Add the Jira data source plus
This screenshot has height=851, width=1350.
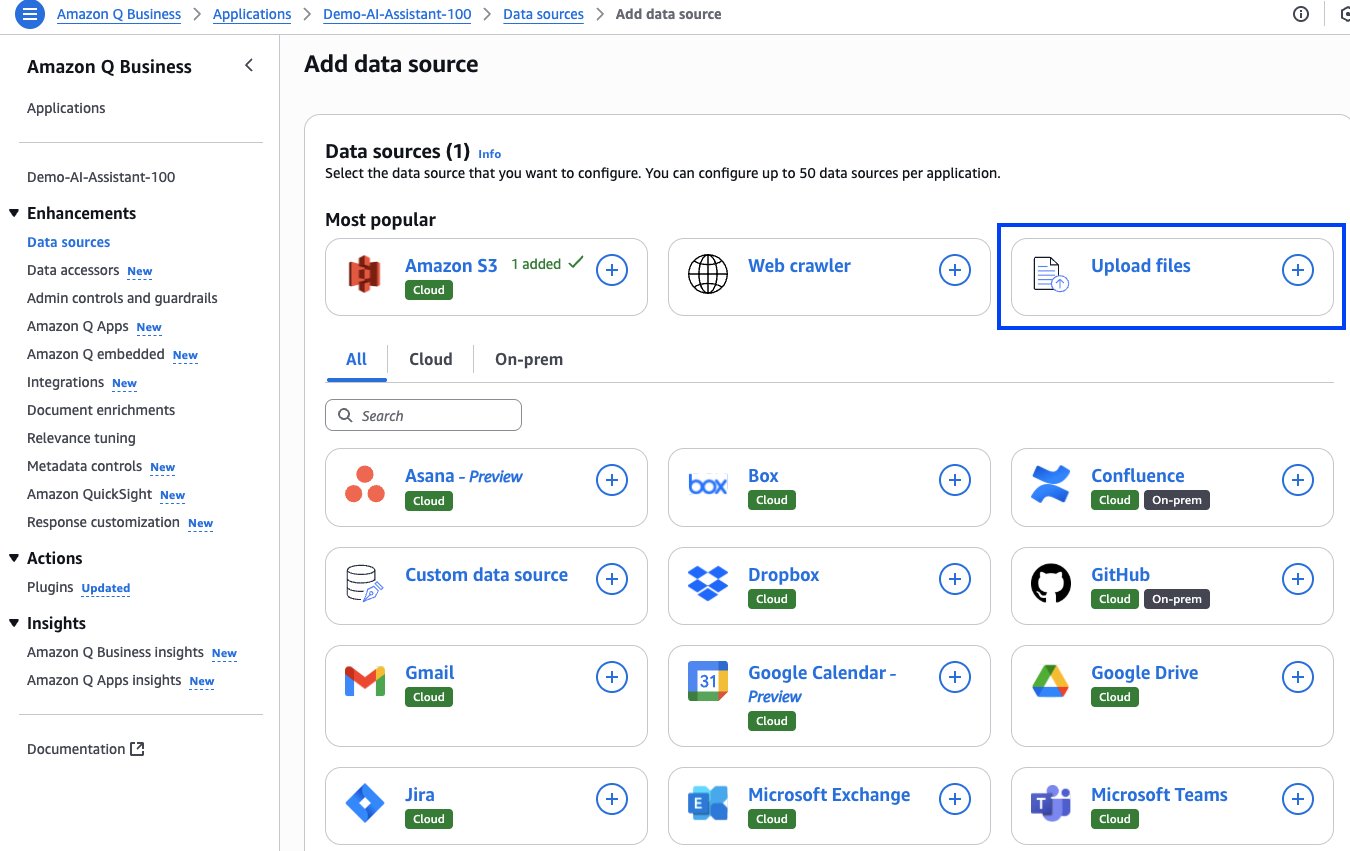[612, 799]
